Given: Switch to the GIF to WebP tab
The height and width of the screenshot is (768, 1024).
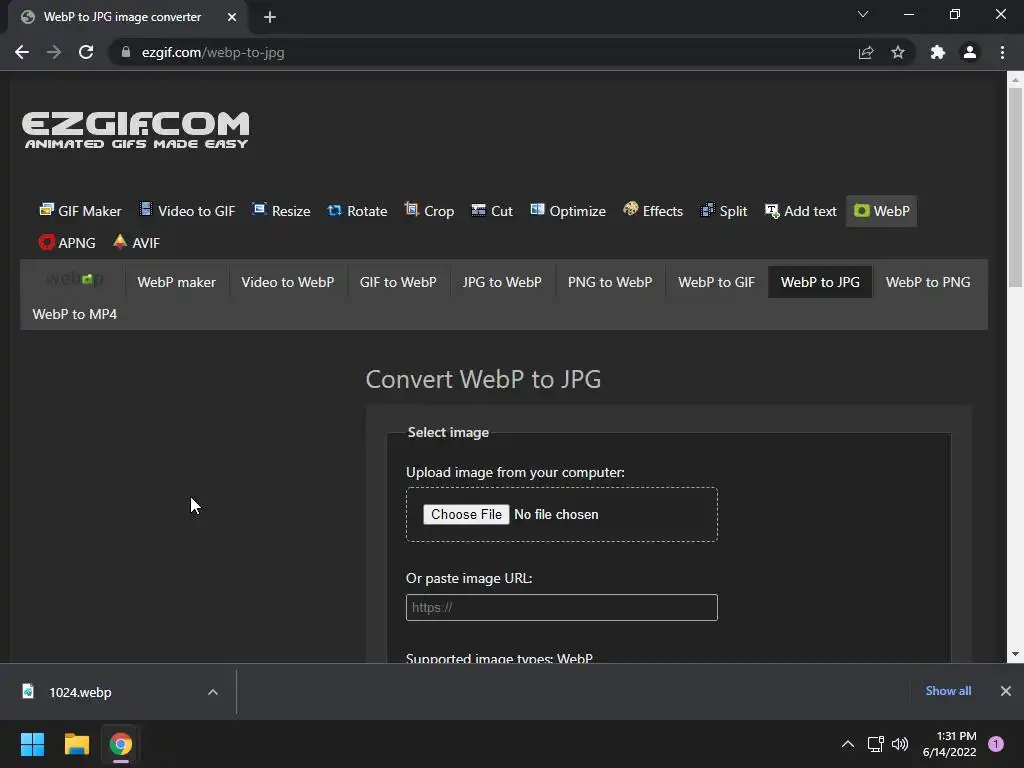Looking at the screenshot, I should (x=398, y=282).
